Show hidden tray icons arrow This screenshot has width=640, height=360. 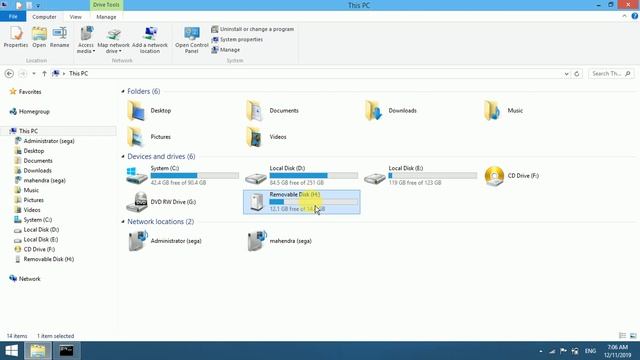pos(541,351)
